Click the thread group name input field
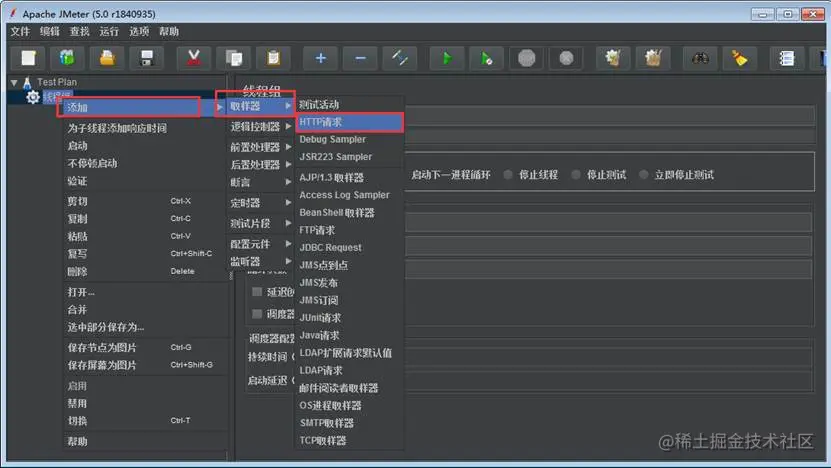Screen dimensions: 831x468 [x=609, y=116]
